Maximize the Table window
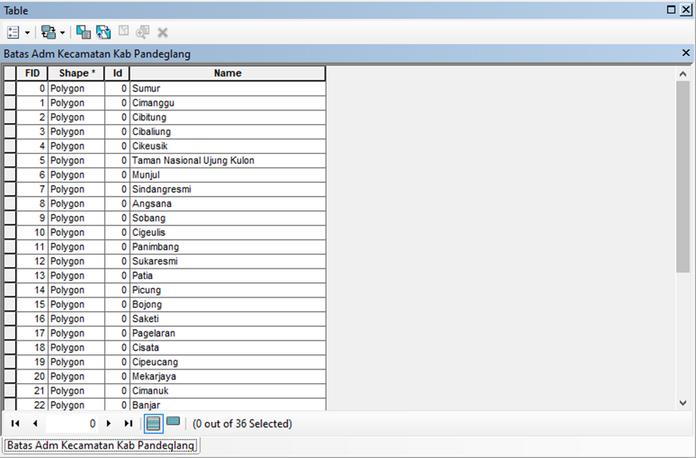Screen dimensions: 696x458 (x=671, y=10)
